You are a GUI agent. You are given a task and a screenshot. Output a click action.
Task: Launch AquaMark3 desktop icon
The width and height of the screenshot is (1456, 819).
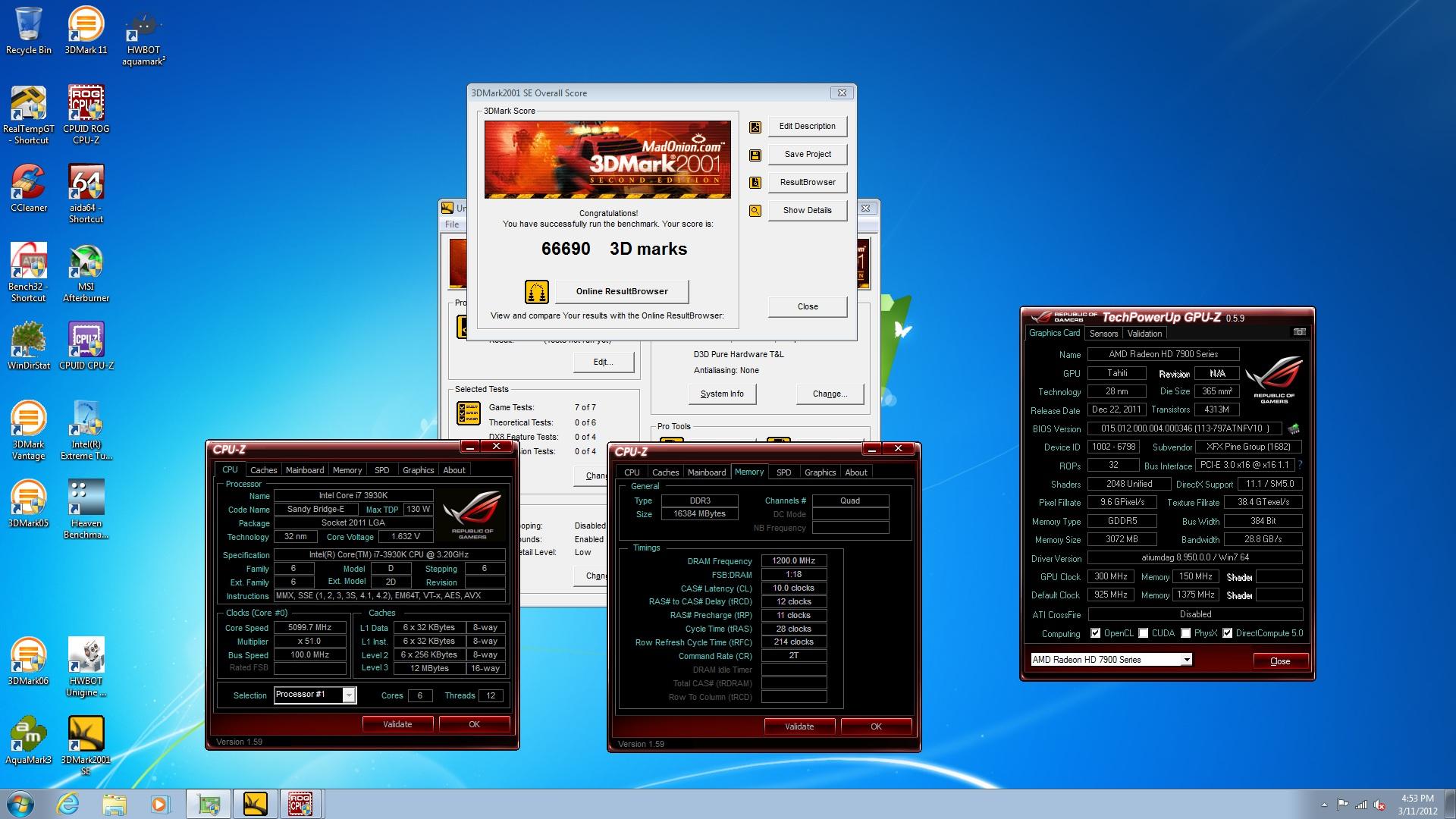(29, 740)
